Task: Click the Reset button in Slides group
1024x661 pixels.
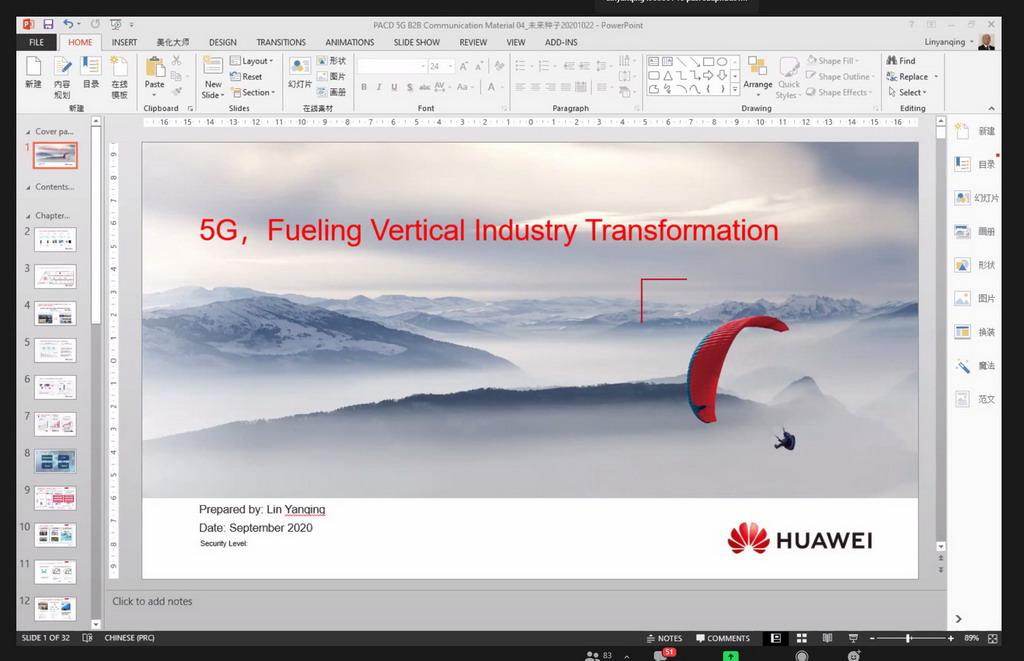Action: pos(247,77)
